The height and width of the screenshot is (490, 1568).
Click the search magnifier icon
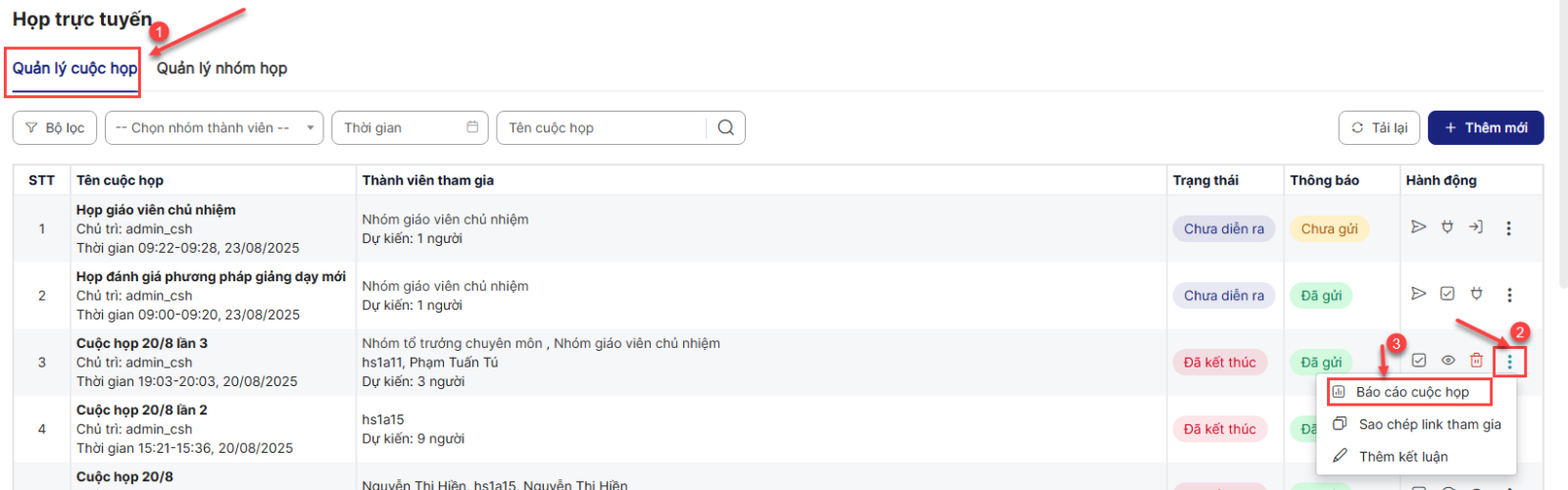[x=725, y=127]
